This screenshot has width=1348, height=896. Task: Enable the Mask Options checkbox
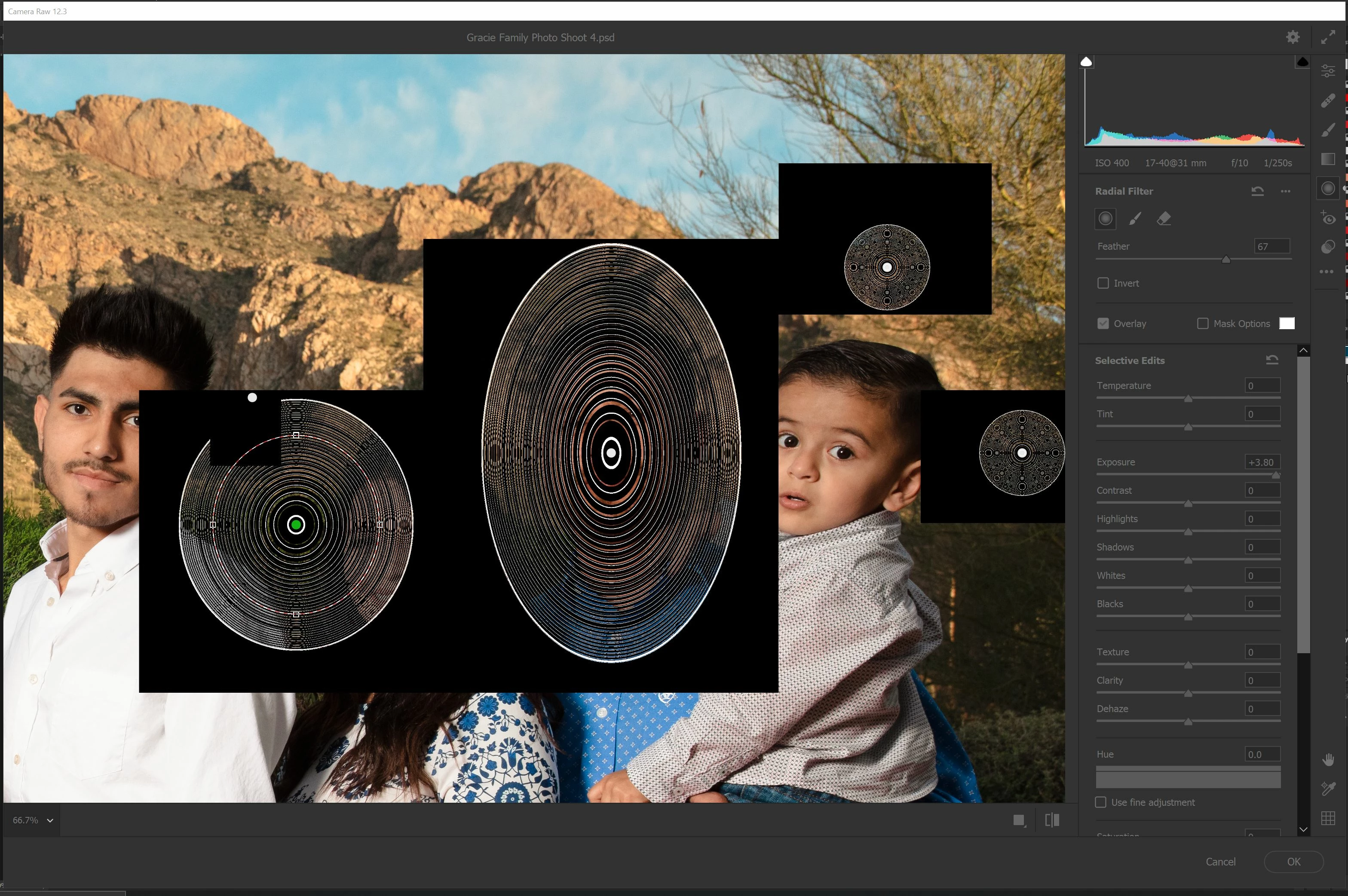(x=1203, y=324)
